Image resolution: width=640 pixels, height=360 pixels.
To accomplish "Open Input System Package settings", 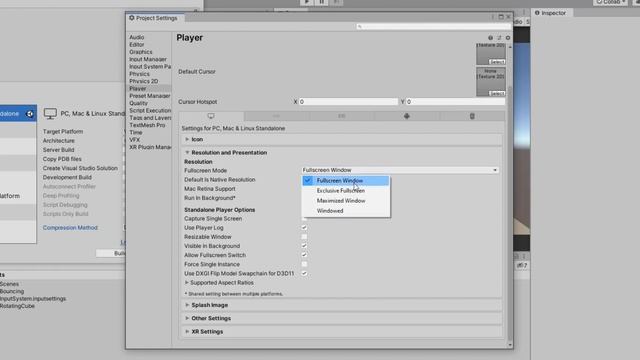I will coord(150,67).
